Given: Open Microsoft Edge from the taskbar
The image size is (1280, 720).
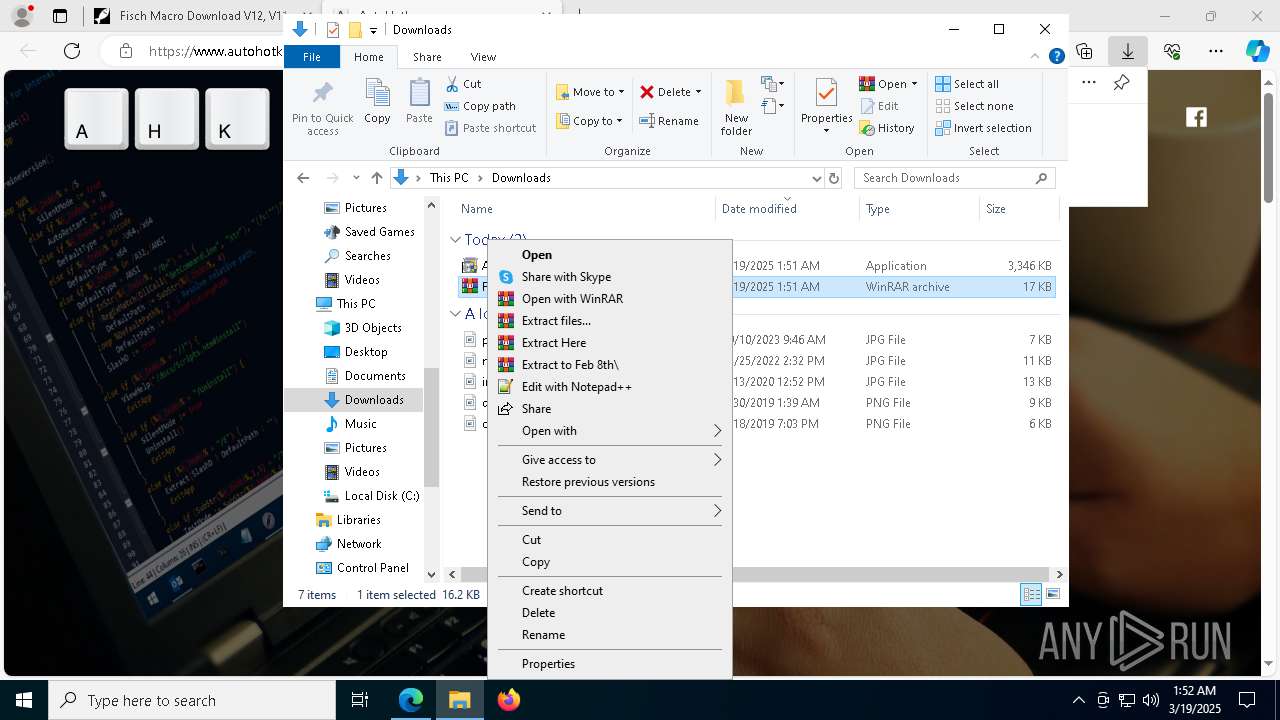Looking at the screenshot, I should pyautogui.click(x=411, y=700).
